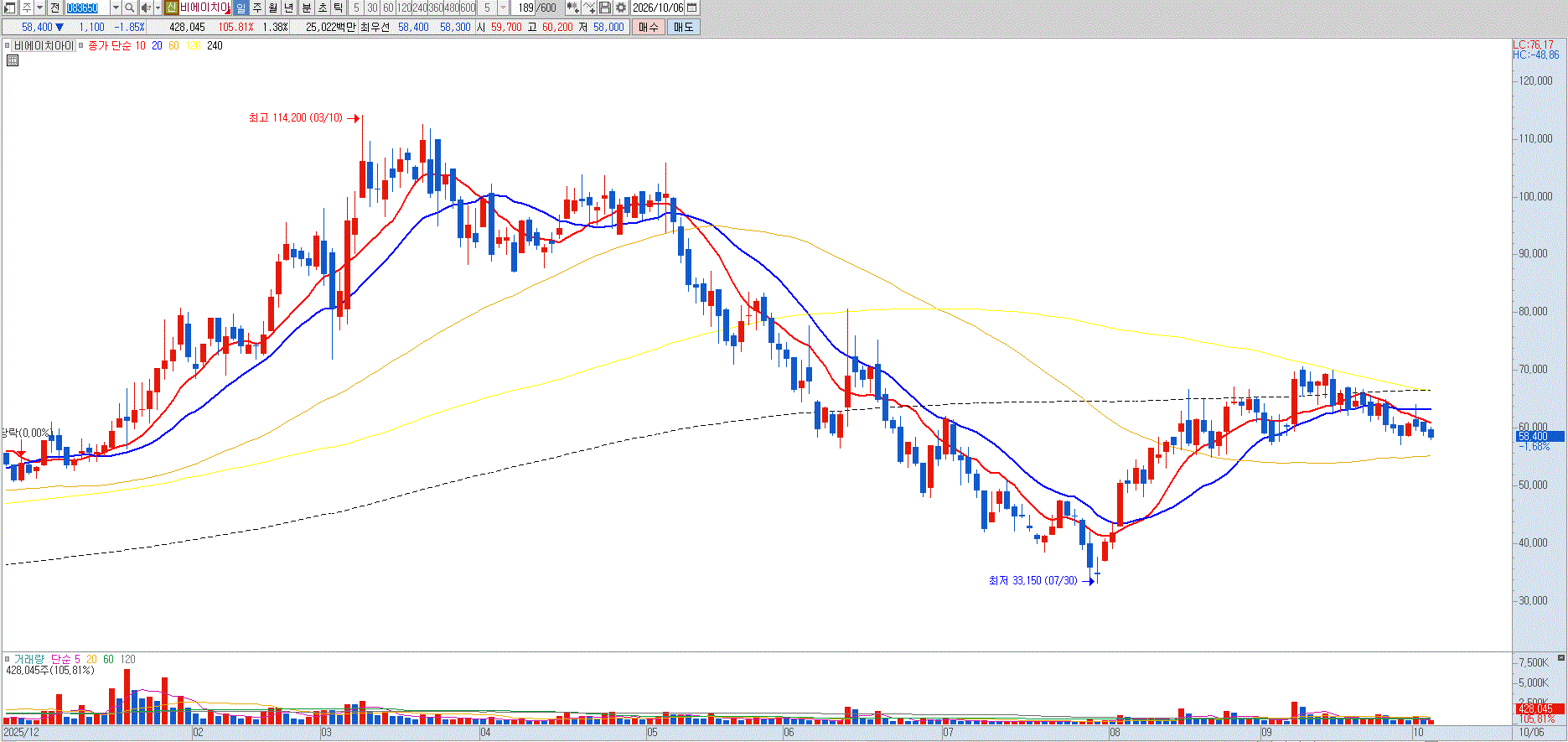Click the small square before 종가 단순
Screen dimensions: 1568x742
[x=81, y=46]
